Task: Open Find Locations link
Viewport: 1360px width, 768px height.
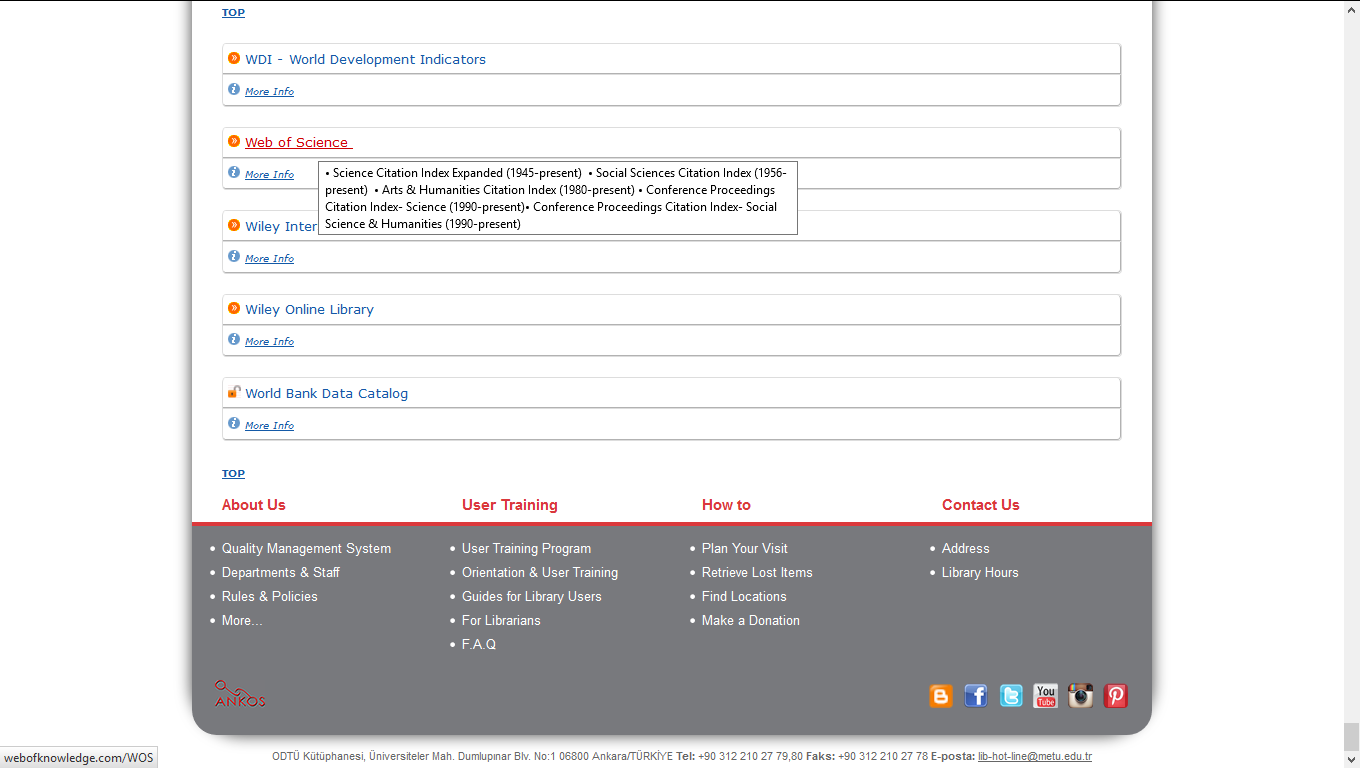Action: point(744,597)
